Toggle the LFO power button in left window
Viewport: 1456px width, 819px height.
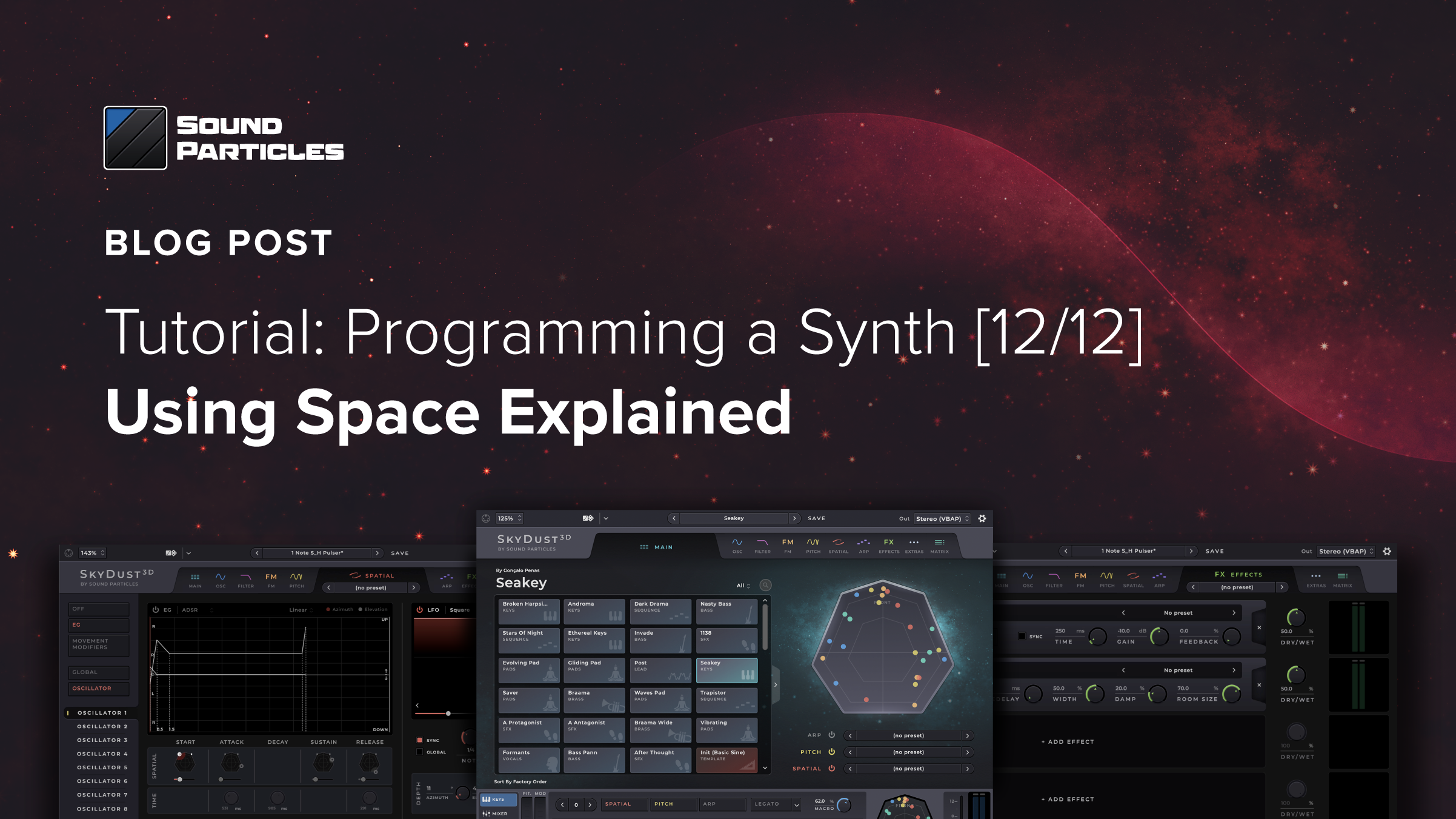coord(419,610)
